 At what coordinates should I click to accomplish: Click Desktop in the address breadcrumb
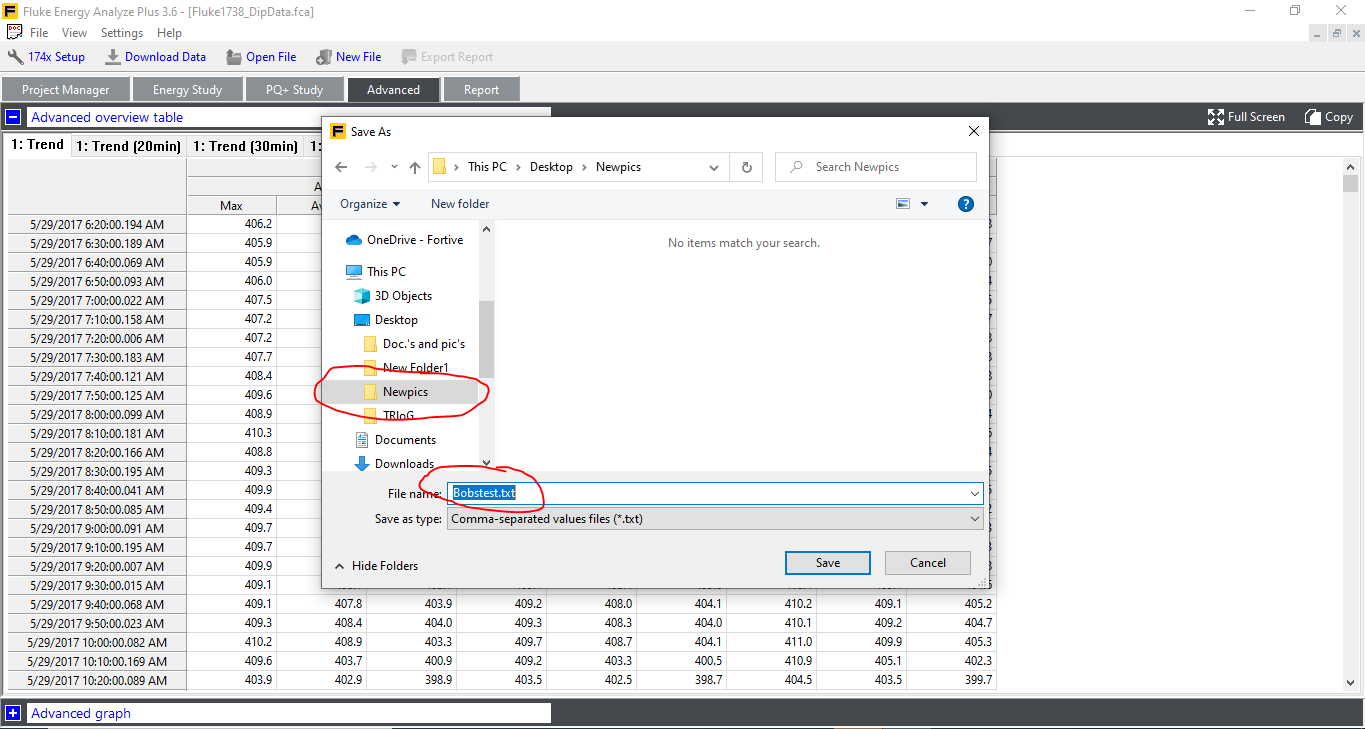click(551, 167)
